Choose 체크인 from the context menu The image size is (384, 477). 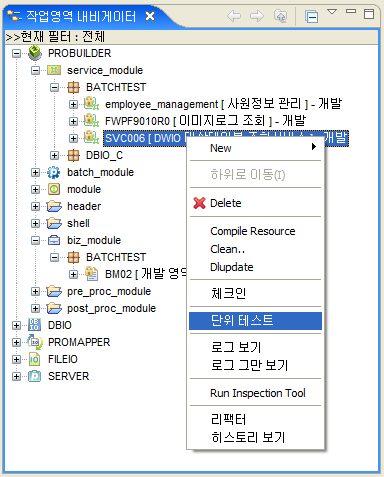[x=255, y=293]
